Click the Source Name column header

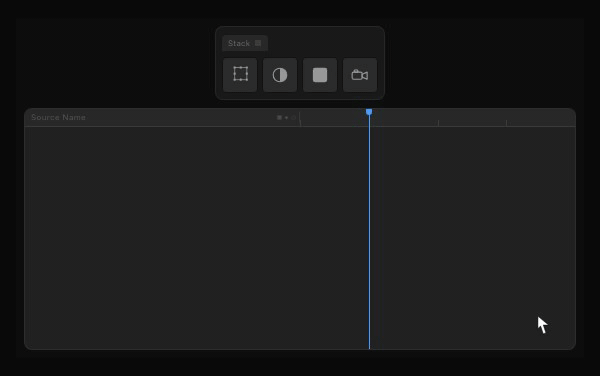pyautogui.click(x=58, y=117)
